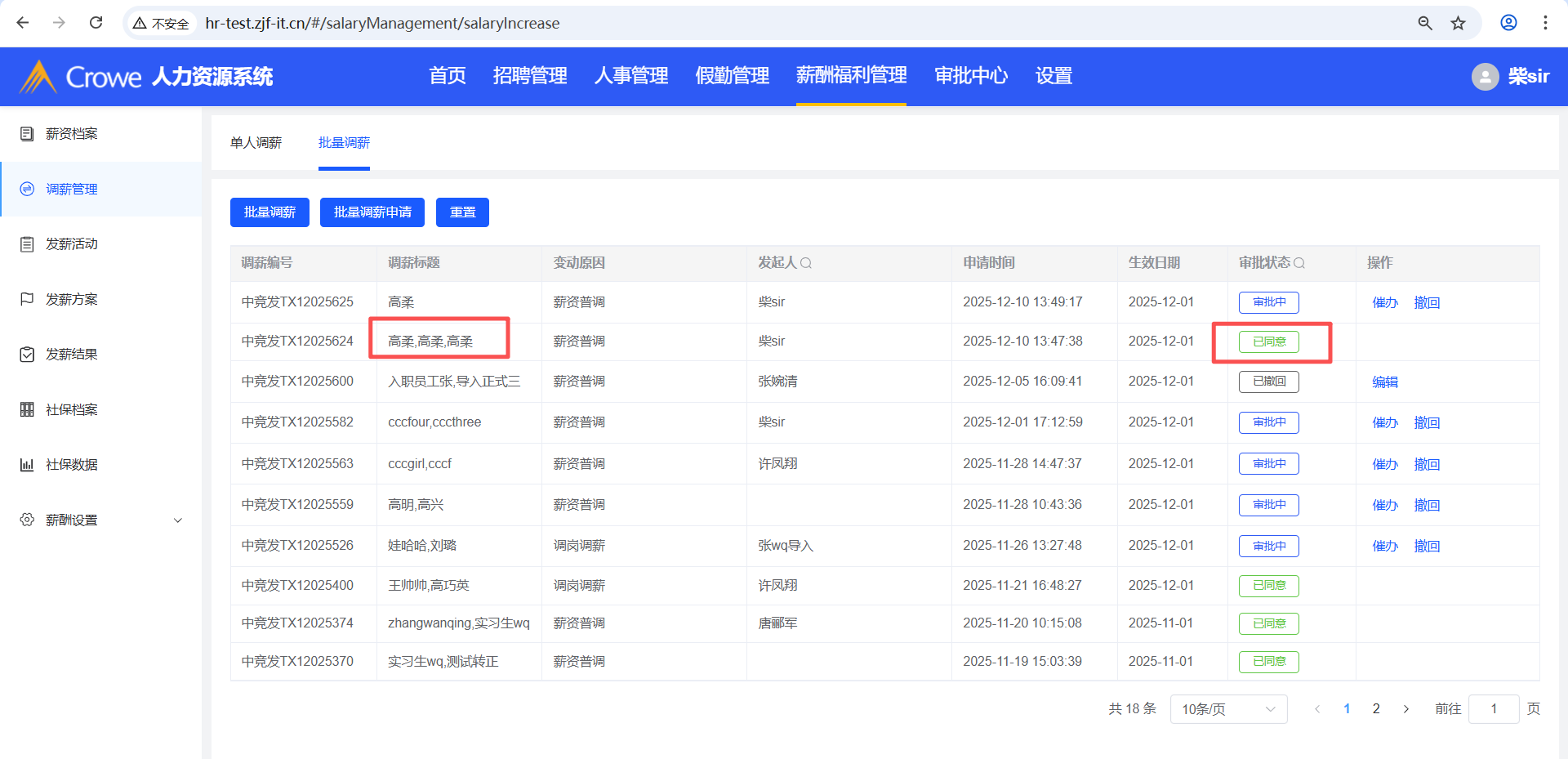1568x759 pixels.
Task: Click the 发薪结果 checklist icon
Action: (27, 355)
